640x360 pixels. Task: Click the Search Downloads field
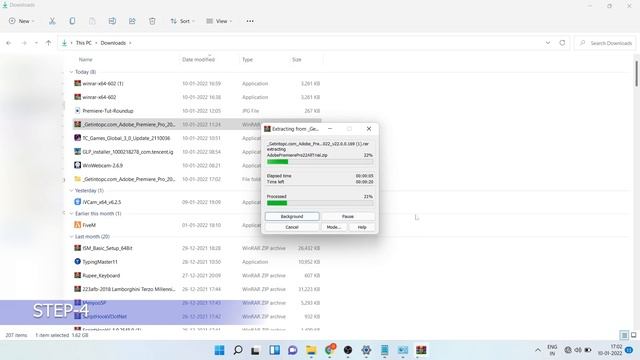(x=605, y=43)
